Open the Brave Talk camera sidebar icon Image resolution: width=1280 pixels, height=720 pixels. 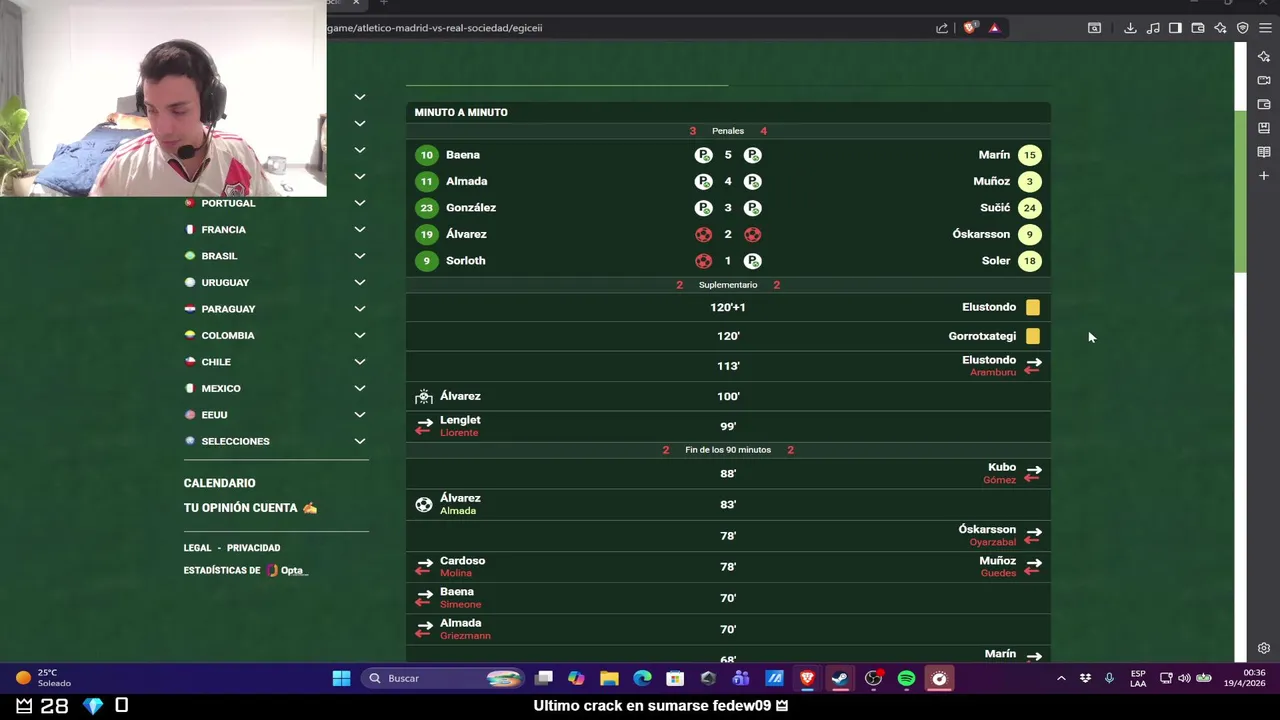(1264, 80)
